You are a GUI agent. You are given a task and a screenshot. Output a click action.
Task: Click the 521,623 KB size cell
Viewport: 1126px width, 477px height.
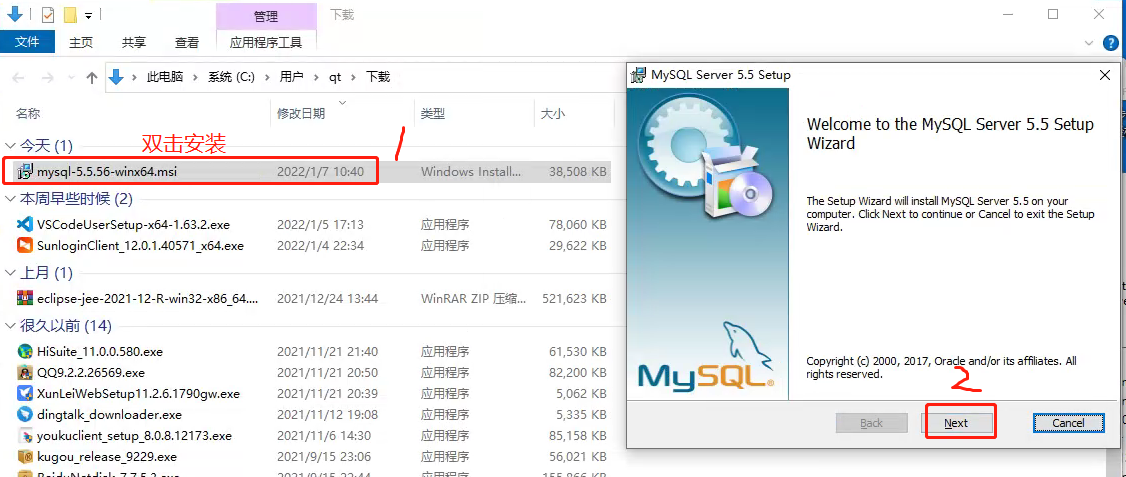(574, 298)
